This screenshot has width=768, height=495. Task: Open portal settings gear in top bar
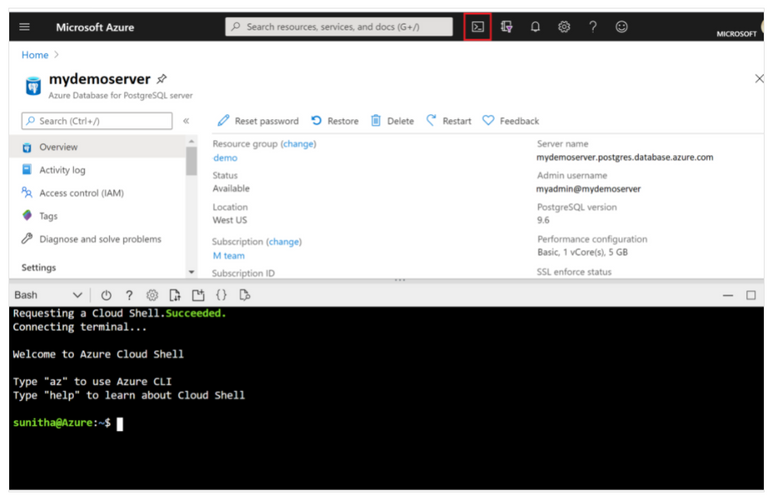tap(564, 27)
